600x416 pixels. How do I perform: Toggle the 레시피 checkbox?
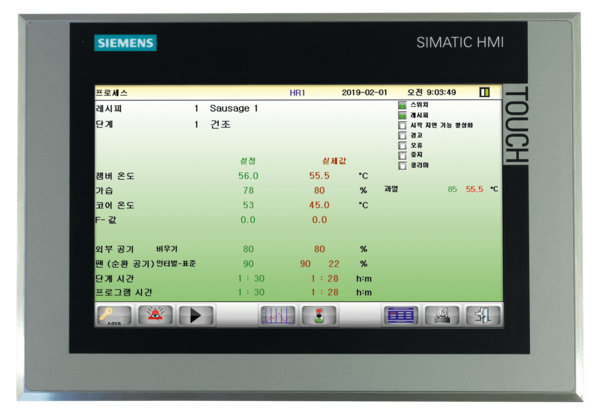(x=402, y=115)
